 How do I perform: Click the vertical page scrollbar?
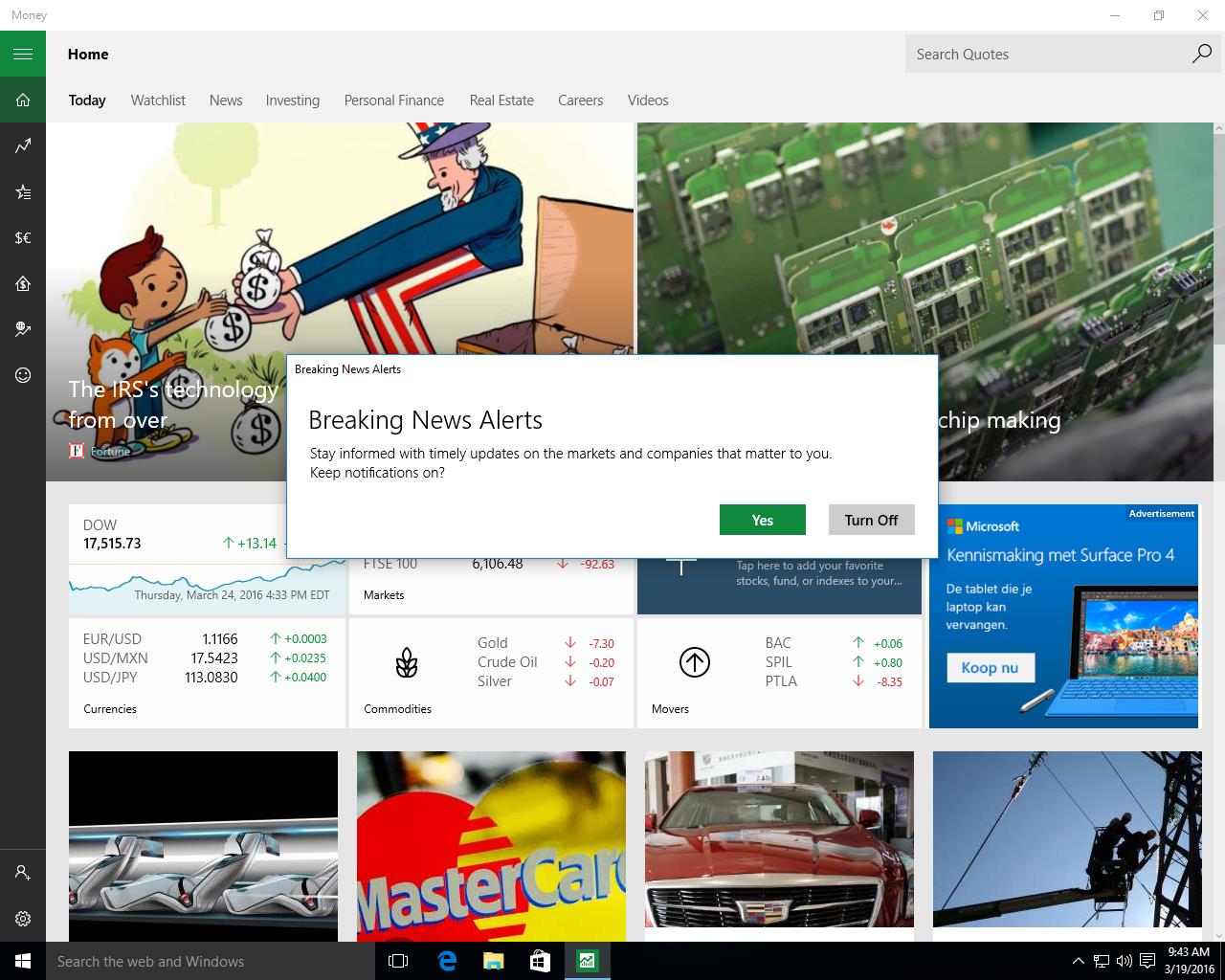(1218, 239)
